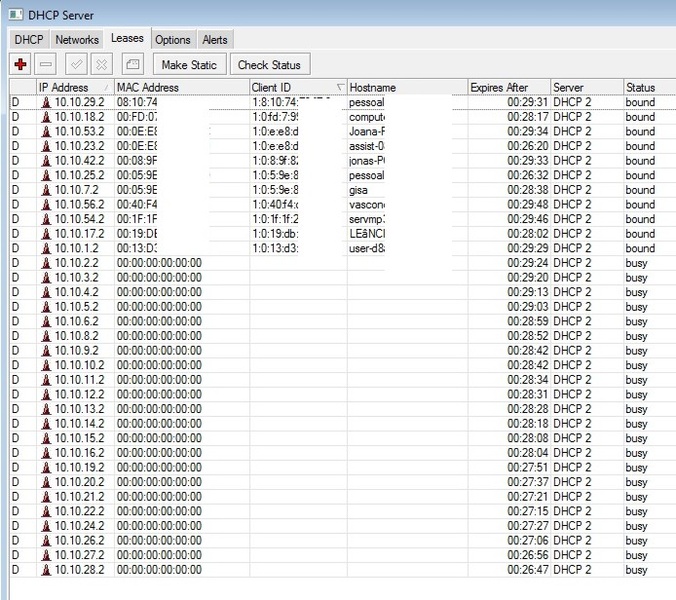
Task: Select IP address 10.10.12.2
Action: point(79,395)
